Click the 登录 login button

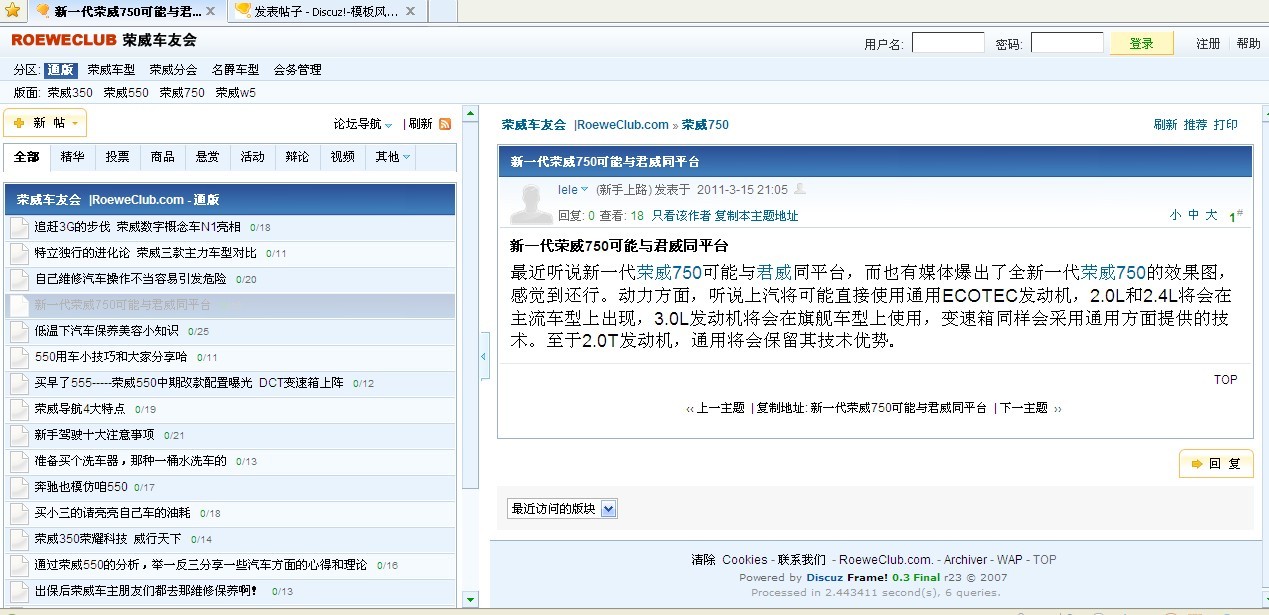(x=1142, y=43)
